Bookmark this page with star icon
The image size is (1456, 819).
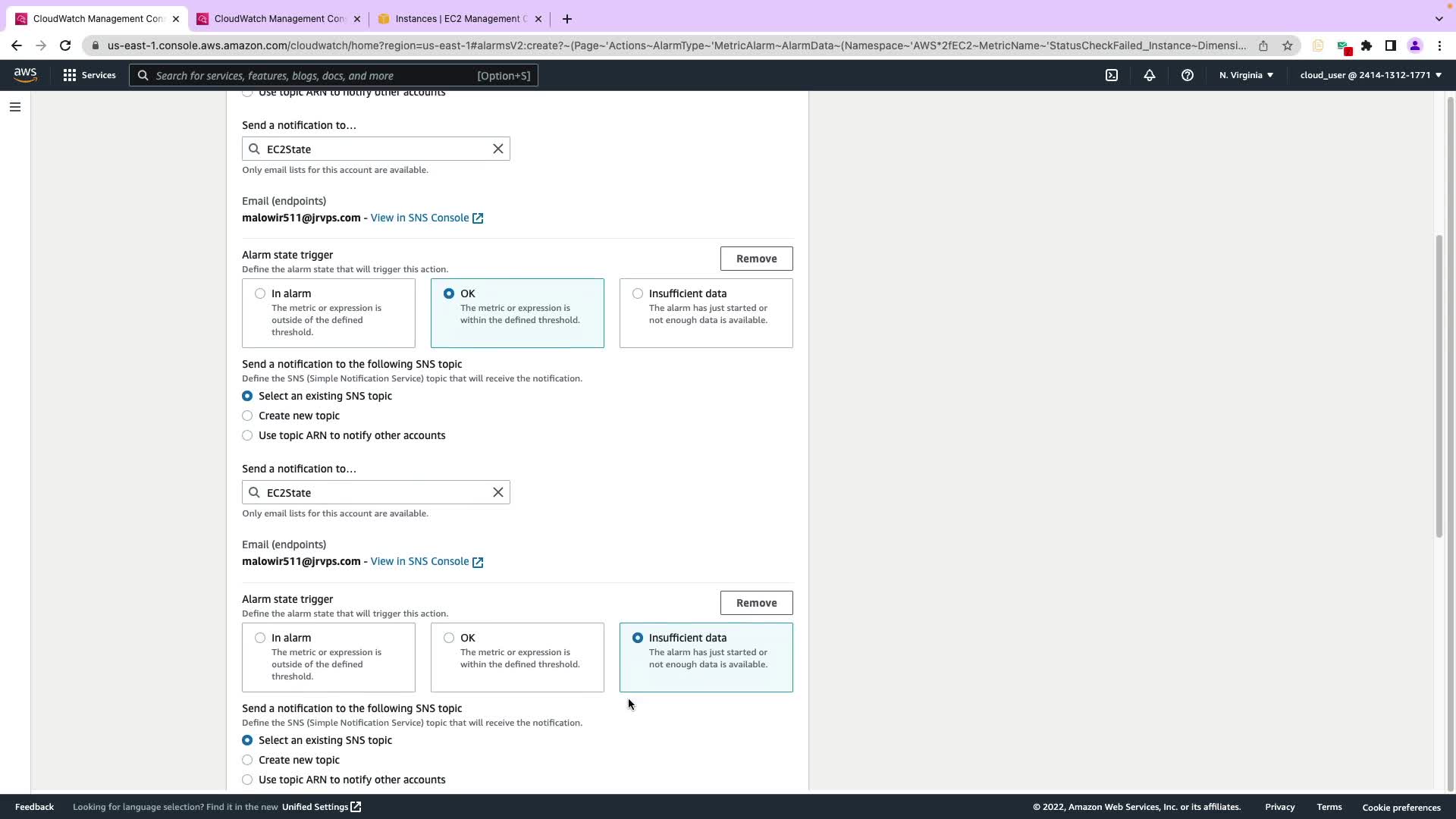[x=1287, y=45]
